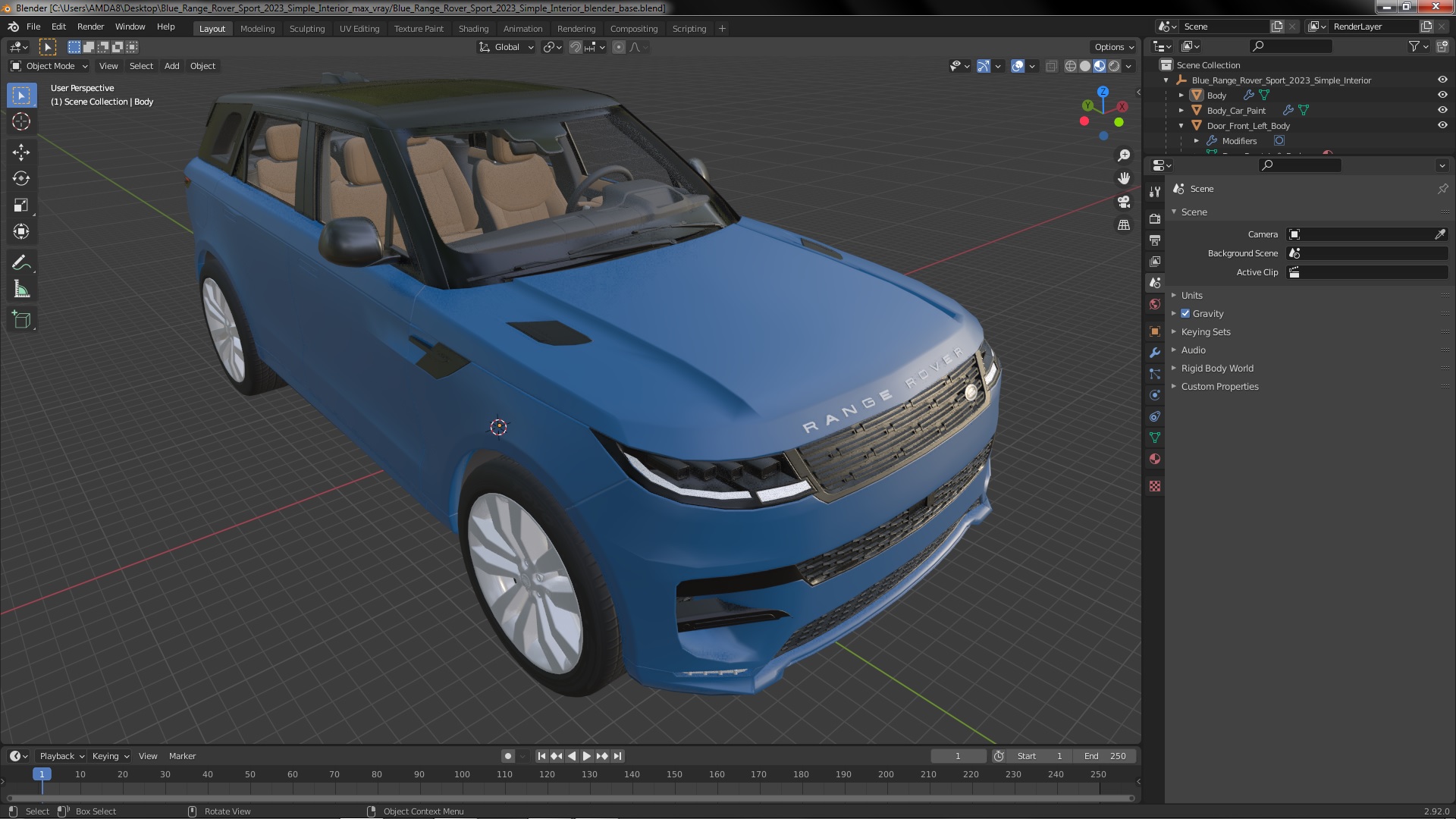Play the animation forward

[587, 757]
